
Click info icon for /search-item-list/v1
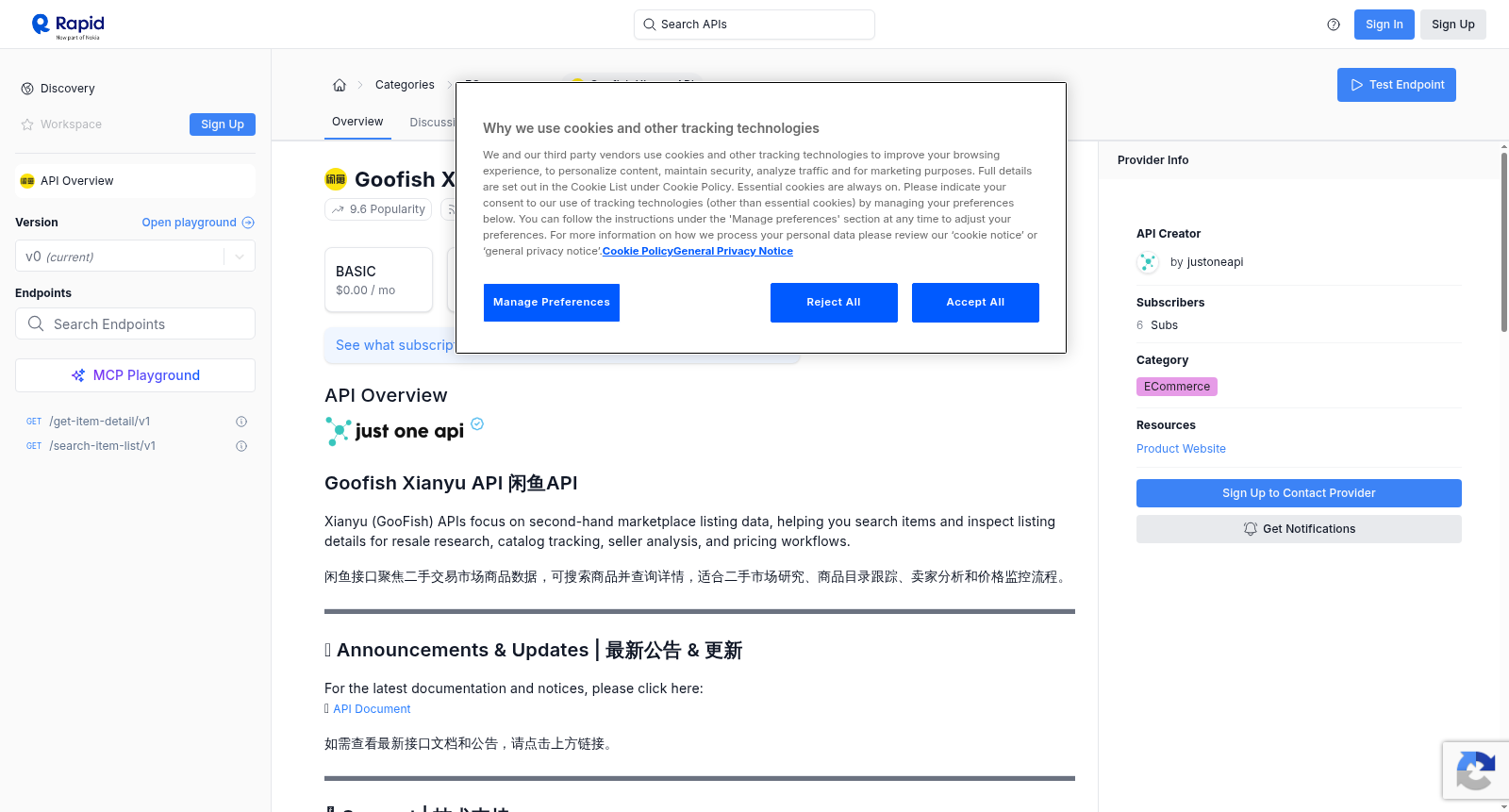pyautogui.click(x=241, y=446)
